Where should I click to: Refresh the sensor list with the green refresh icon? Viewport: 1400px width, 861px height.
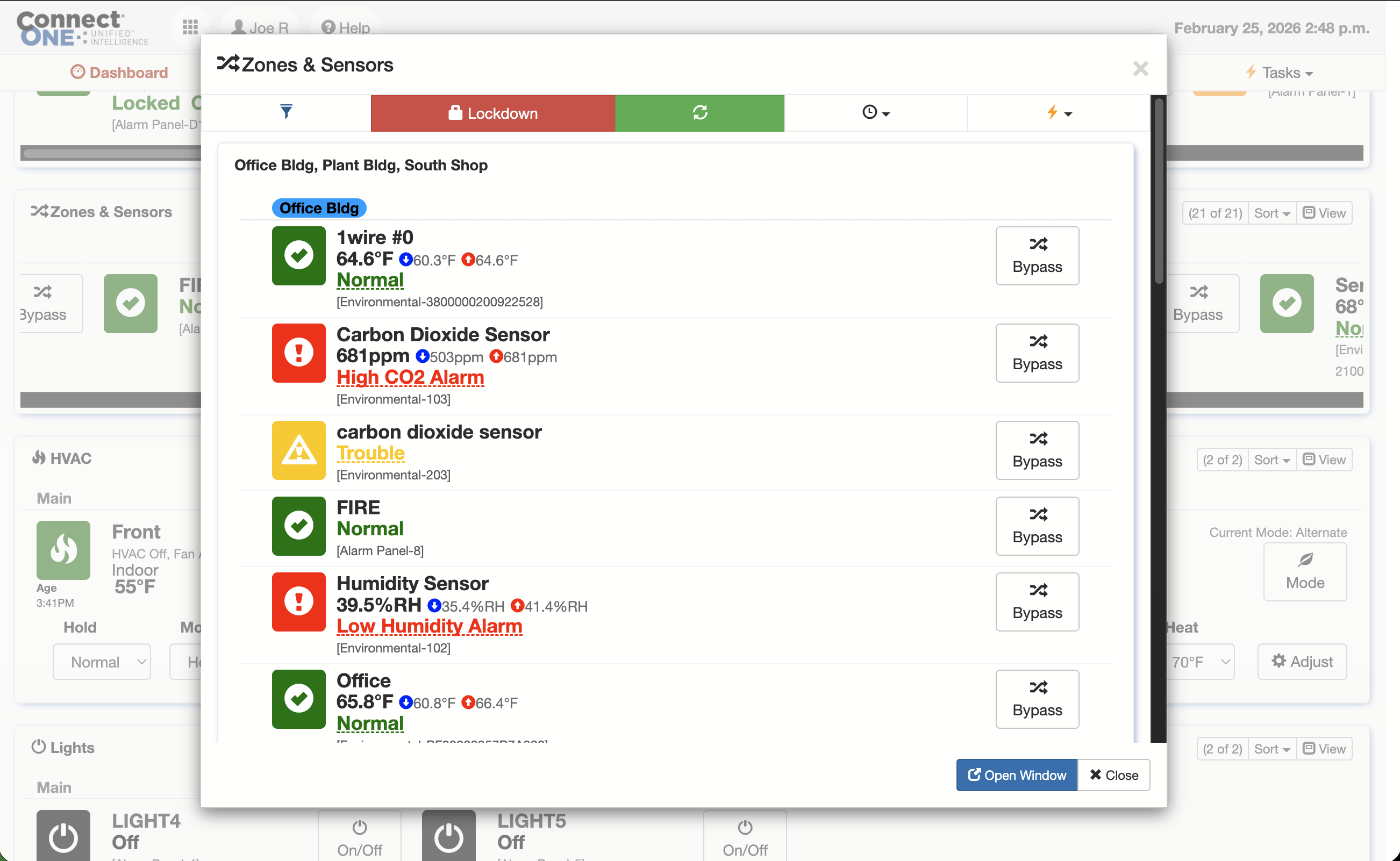coord(699,112)
